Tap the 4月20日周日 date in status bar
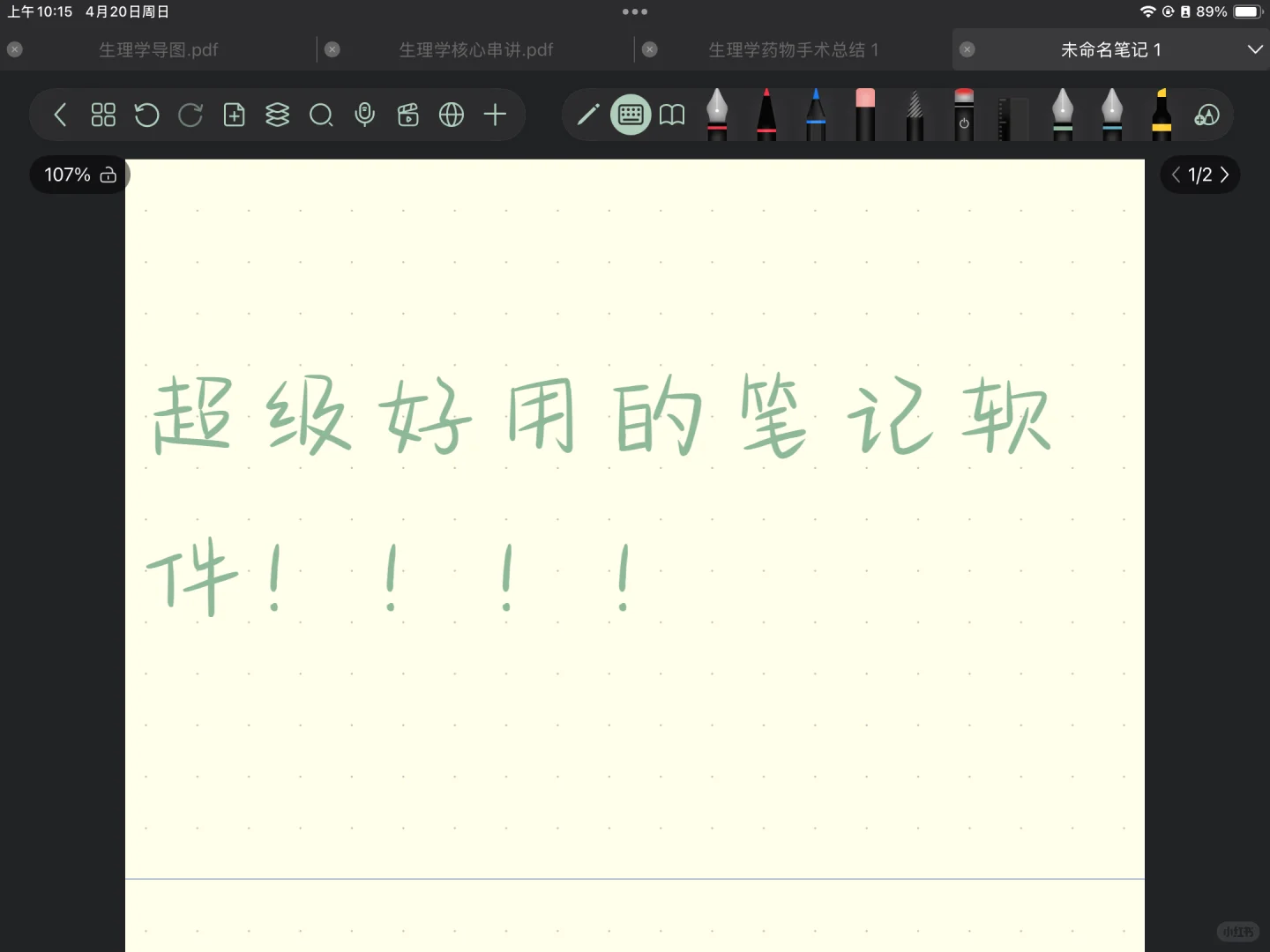The image size is (1270, 952). [x=127, y=11]
